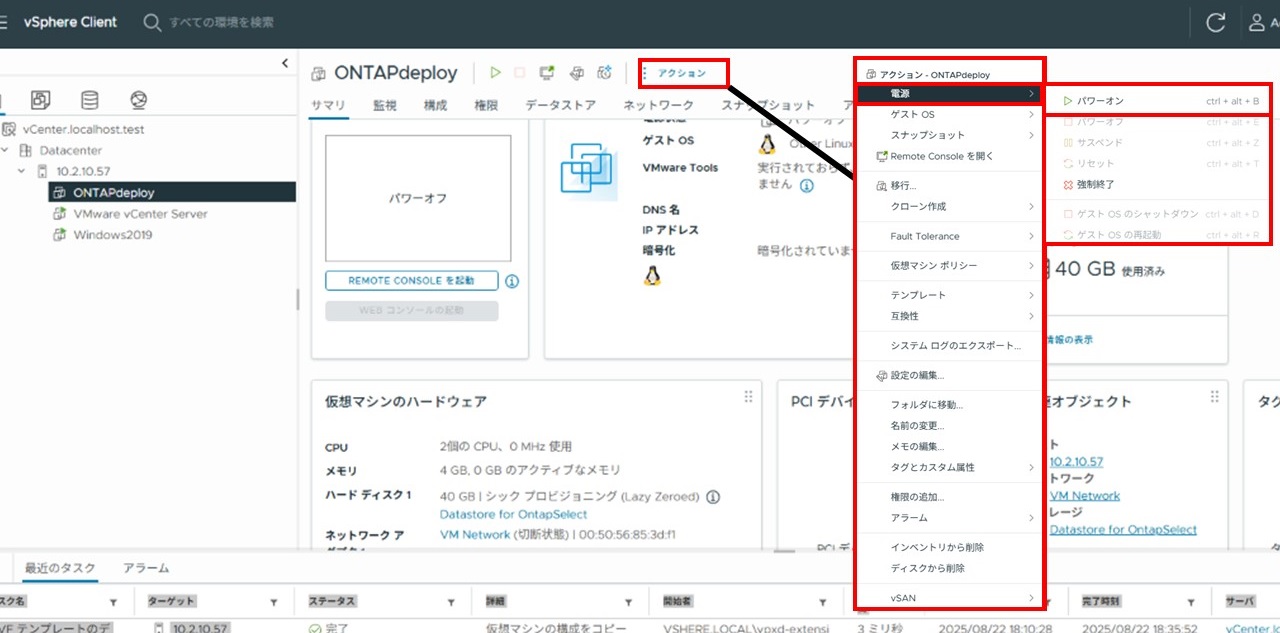Viewport: 1280px width, 633px height.
Task: Open the VMs and Templates inventory view icon
Action: [40, 100]
